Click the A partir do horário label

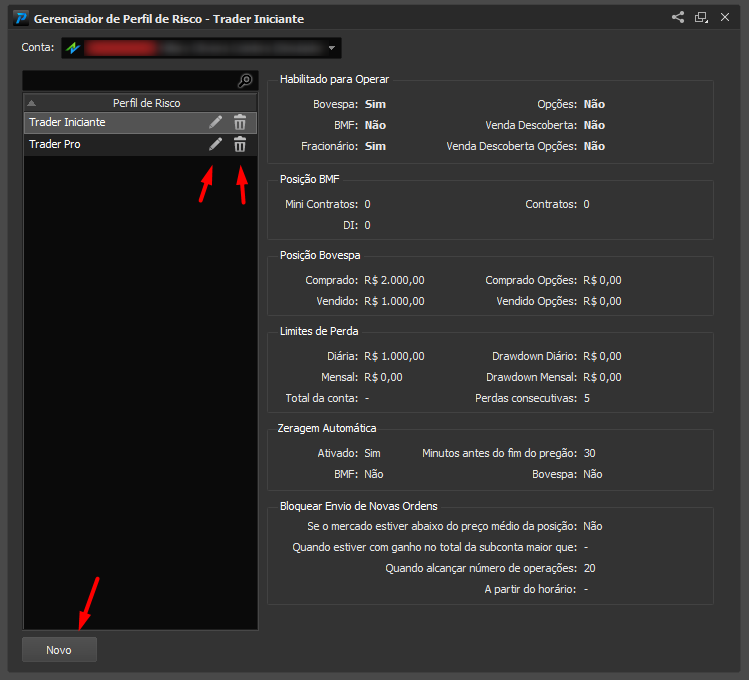[x=530, y=589]
